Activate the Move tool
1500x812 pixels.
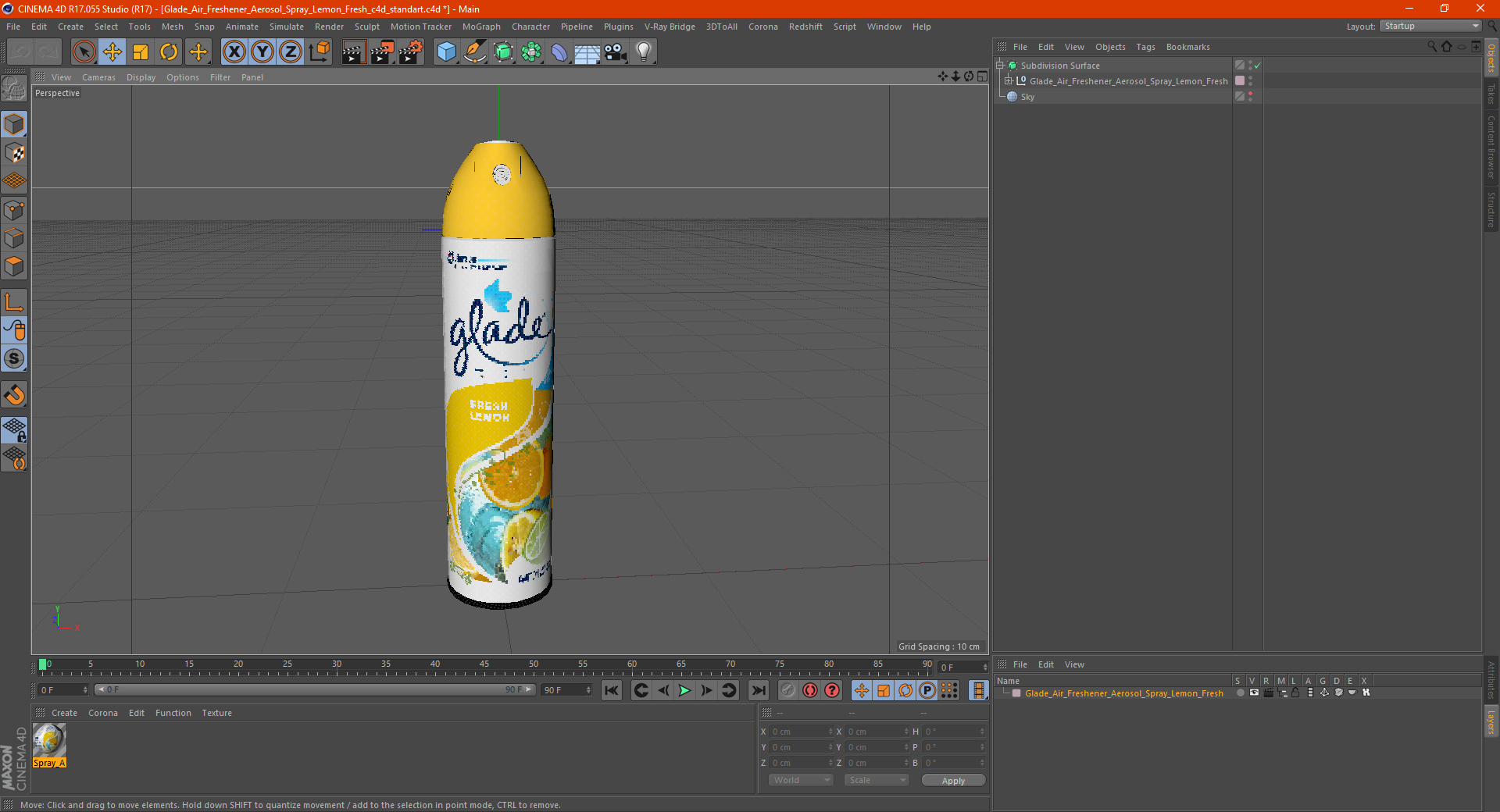click(x=112, y=52)
